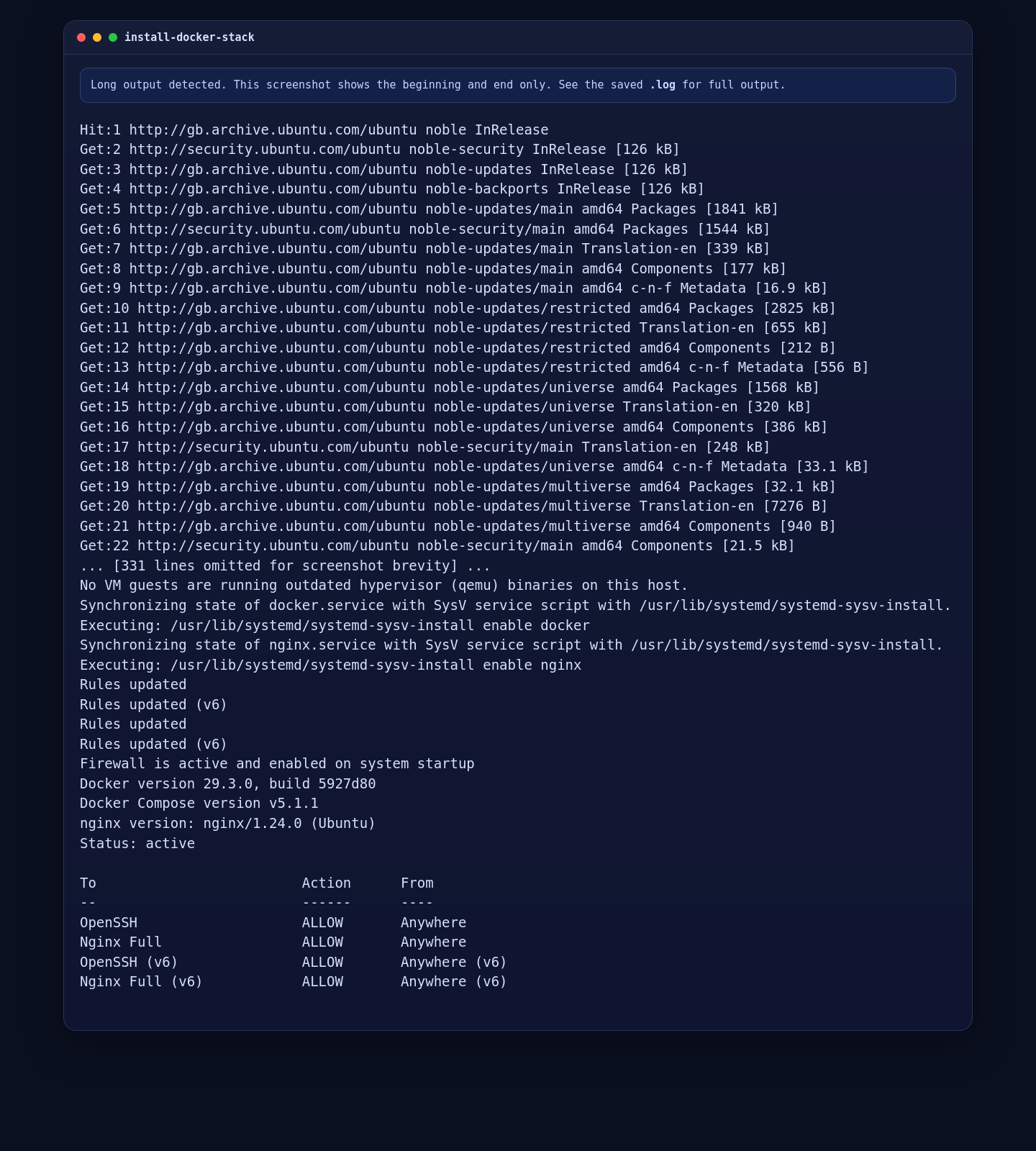Click the 'Long output detected' notice banner

[518, 85]
